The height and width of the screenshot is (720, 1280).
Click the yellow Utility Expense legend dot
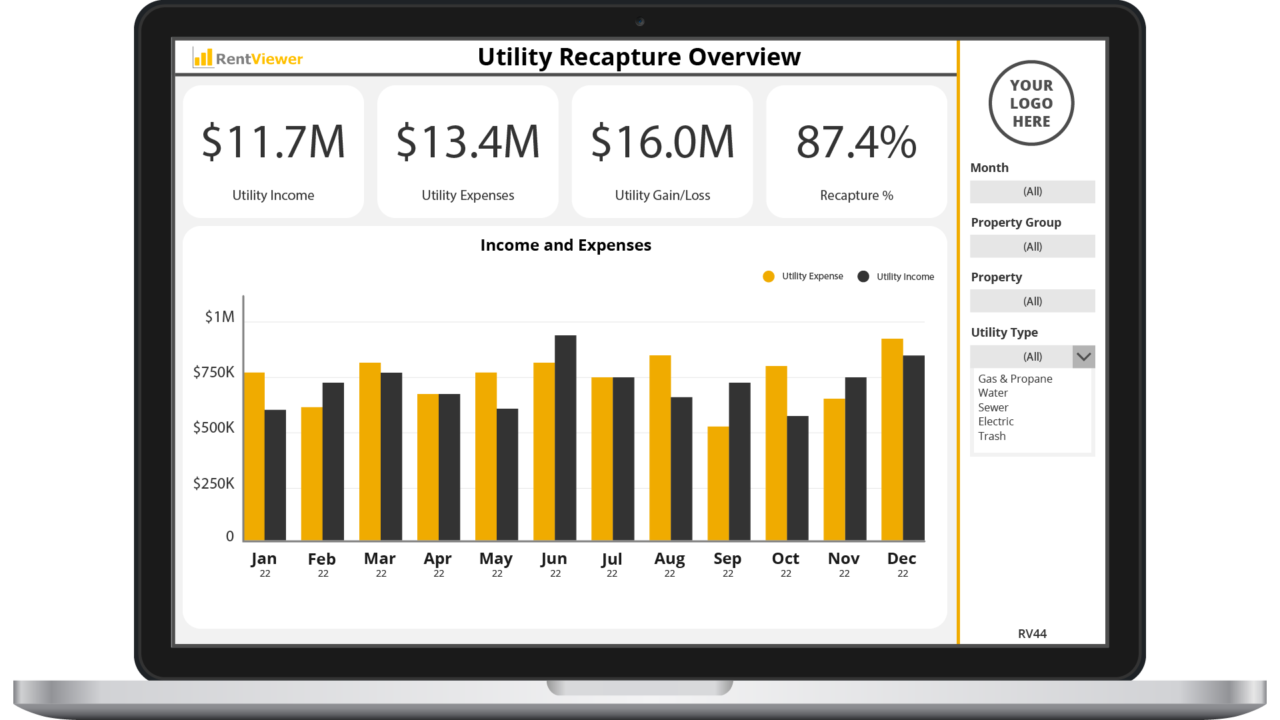767,276
